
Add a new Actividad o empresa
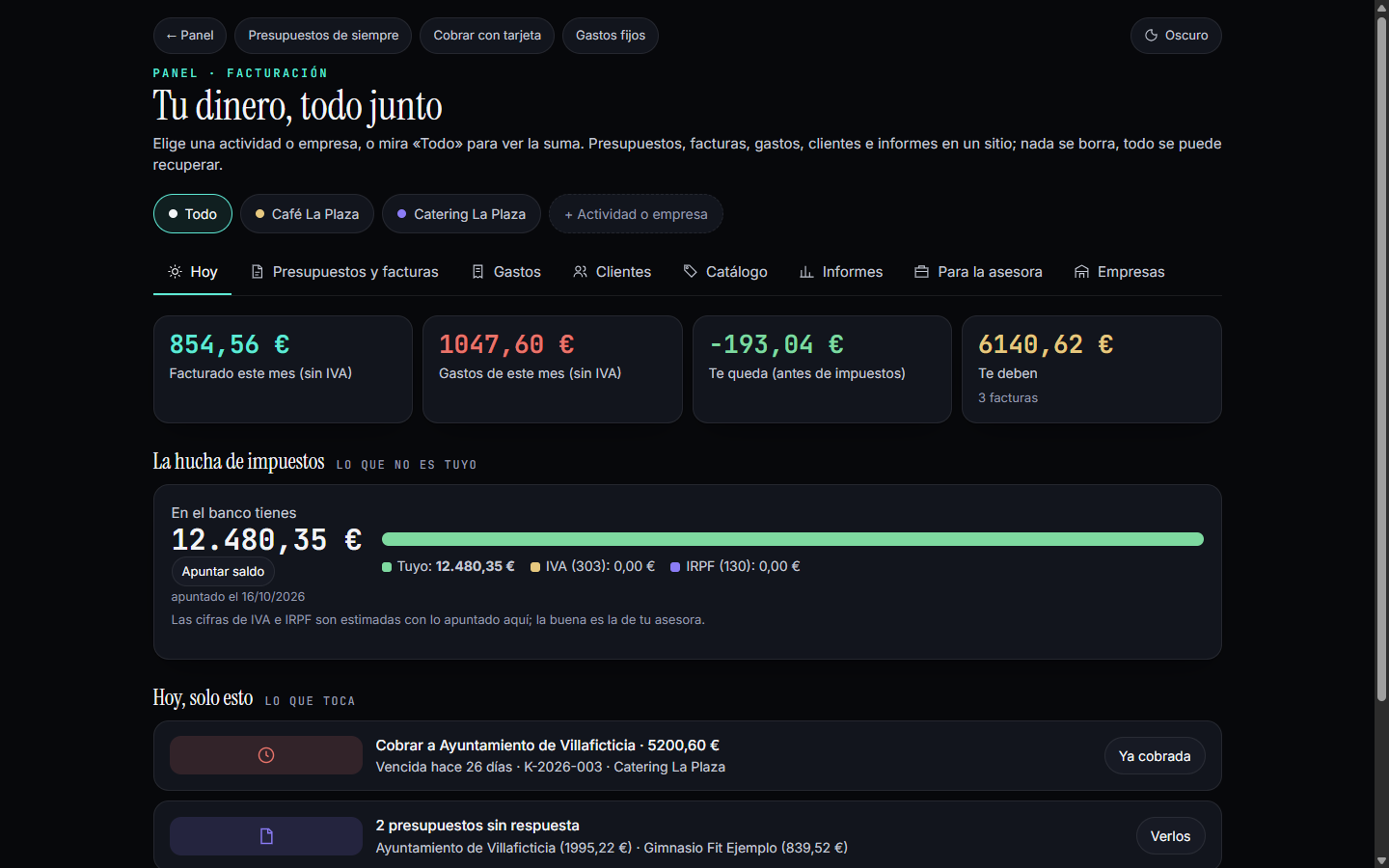coord(636,214)
